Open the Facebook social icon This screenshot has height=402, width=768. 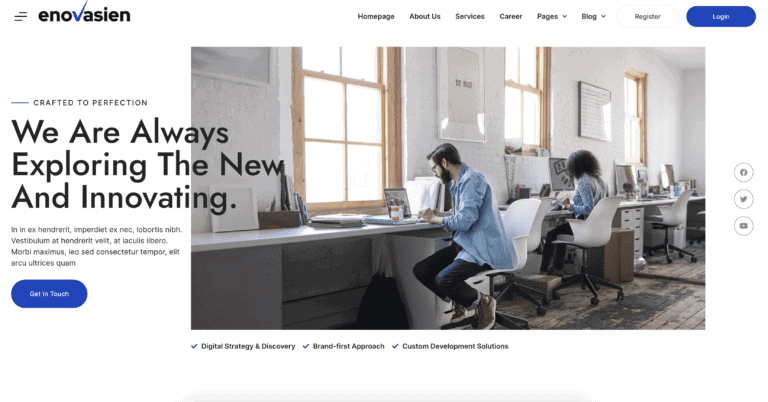pyautogui.click(x=744, y=172)
